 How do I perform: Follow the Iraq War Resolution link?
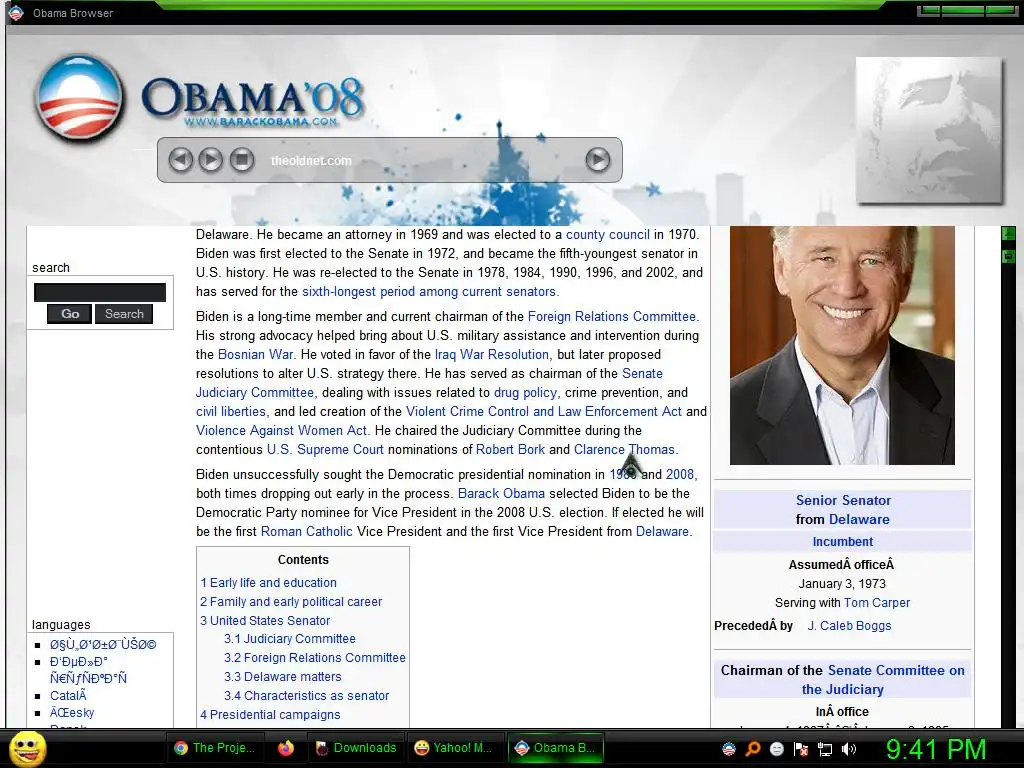pyautogui.click(x=491, y=354)
